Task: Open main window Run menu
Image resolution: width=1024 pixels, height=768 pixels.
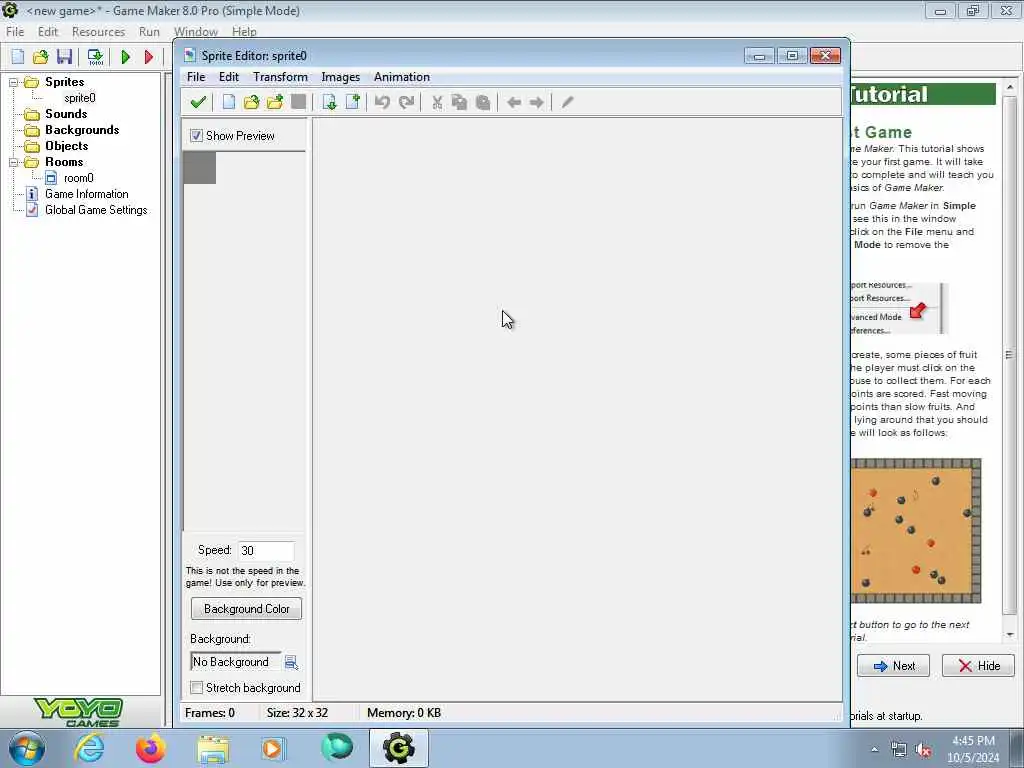Action: (149, 32)
